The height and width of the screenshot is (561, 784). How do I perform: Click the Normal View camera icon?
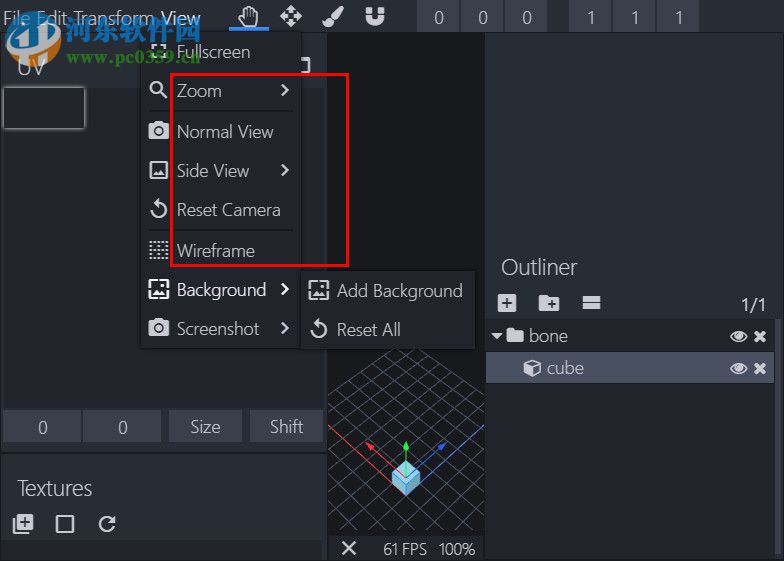[x=158, y=131]
